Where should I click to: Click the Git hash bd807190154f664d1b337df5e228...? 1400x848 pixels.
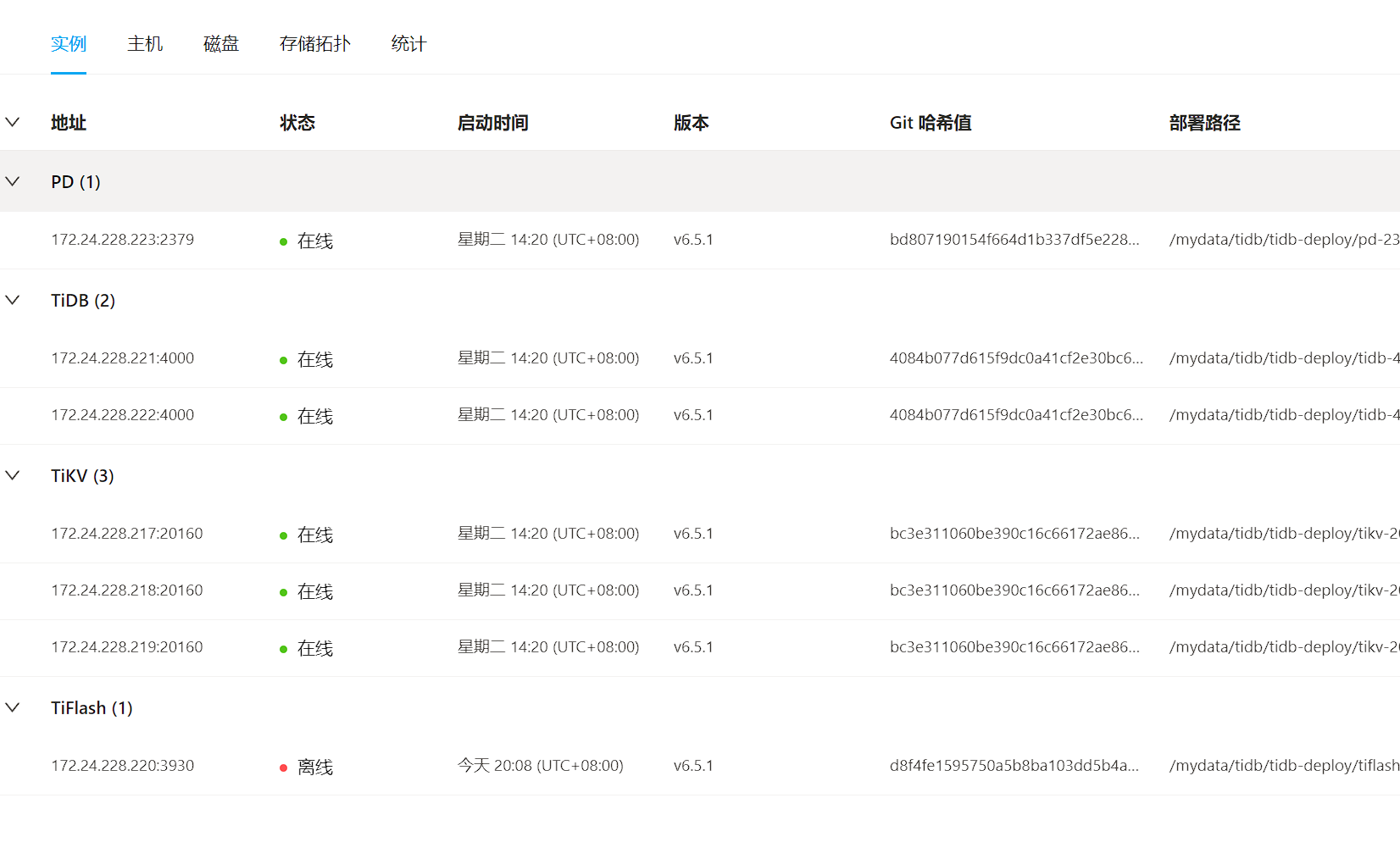(1014, 240)
